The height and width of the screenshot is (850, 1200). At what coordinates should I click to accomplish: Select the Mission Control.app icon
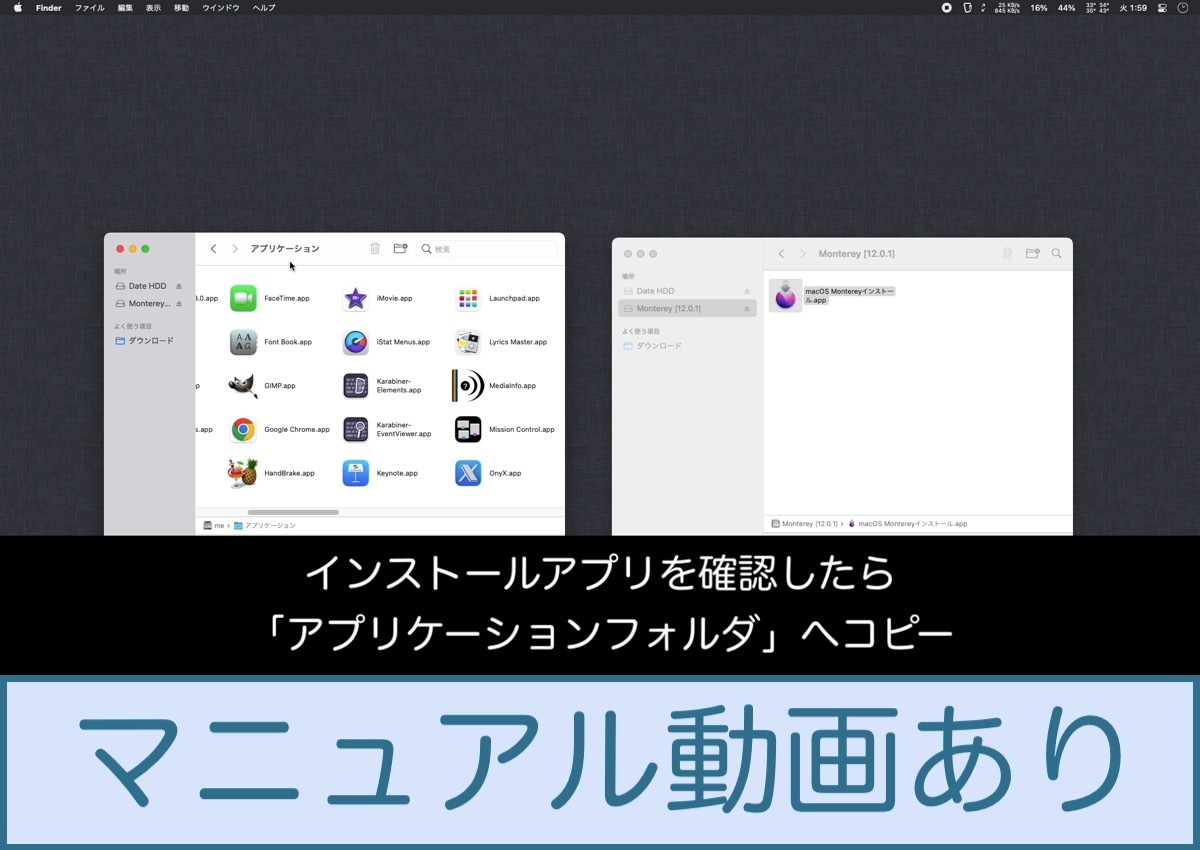(468, 430)
